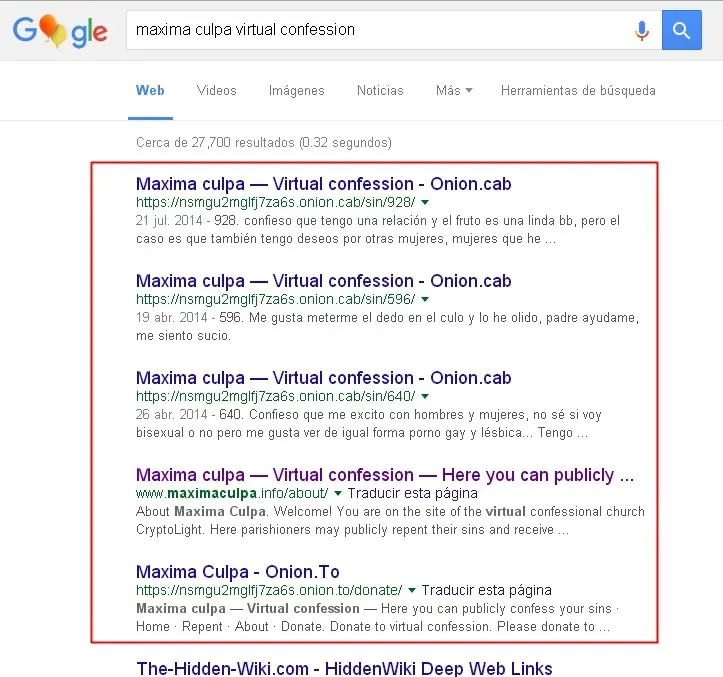Screen dimensions: 723x677
Task: Click the snippet dated 26 abr. 2014
Action: tap(369, 423)
